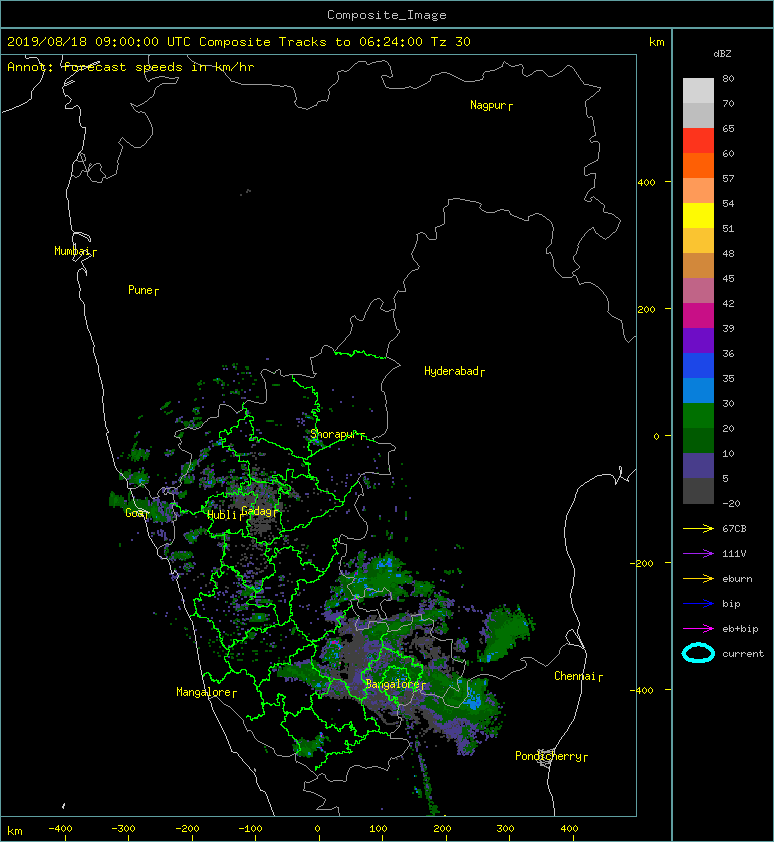Viewport: 774px width, 842px height.
Task: Click the Composite_Image title text
Action: click(387, 15)
